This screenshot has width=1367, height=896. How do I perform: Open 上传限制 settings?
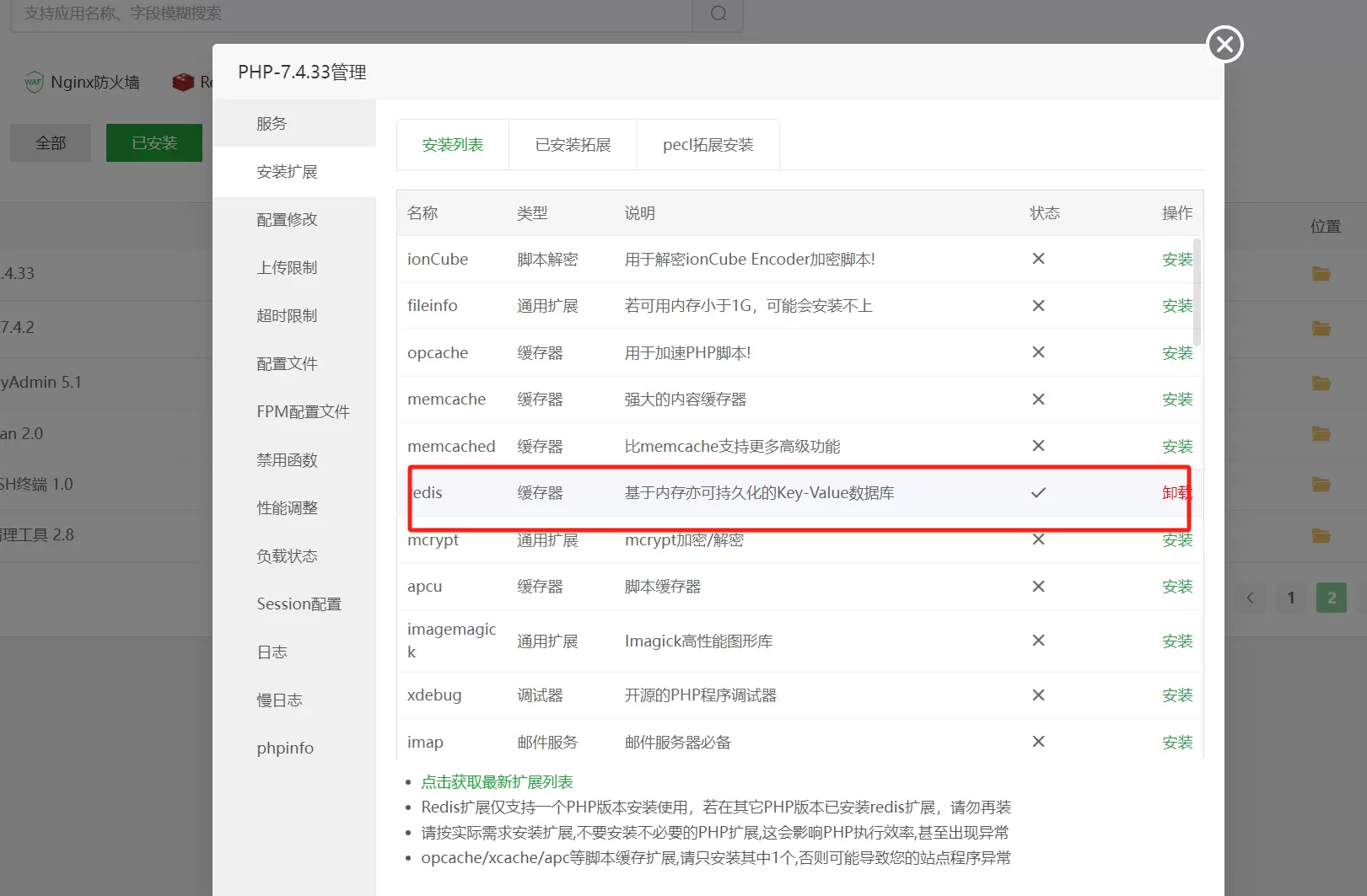(x=294, y=267)
